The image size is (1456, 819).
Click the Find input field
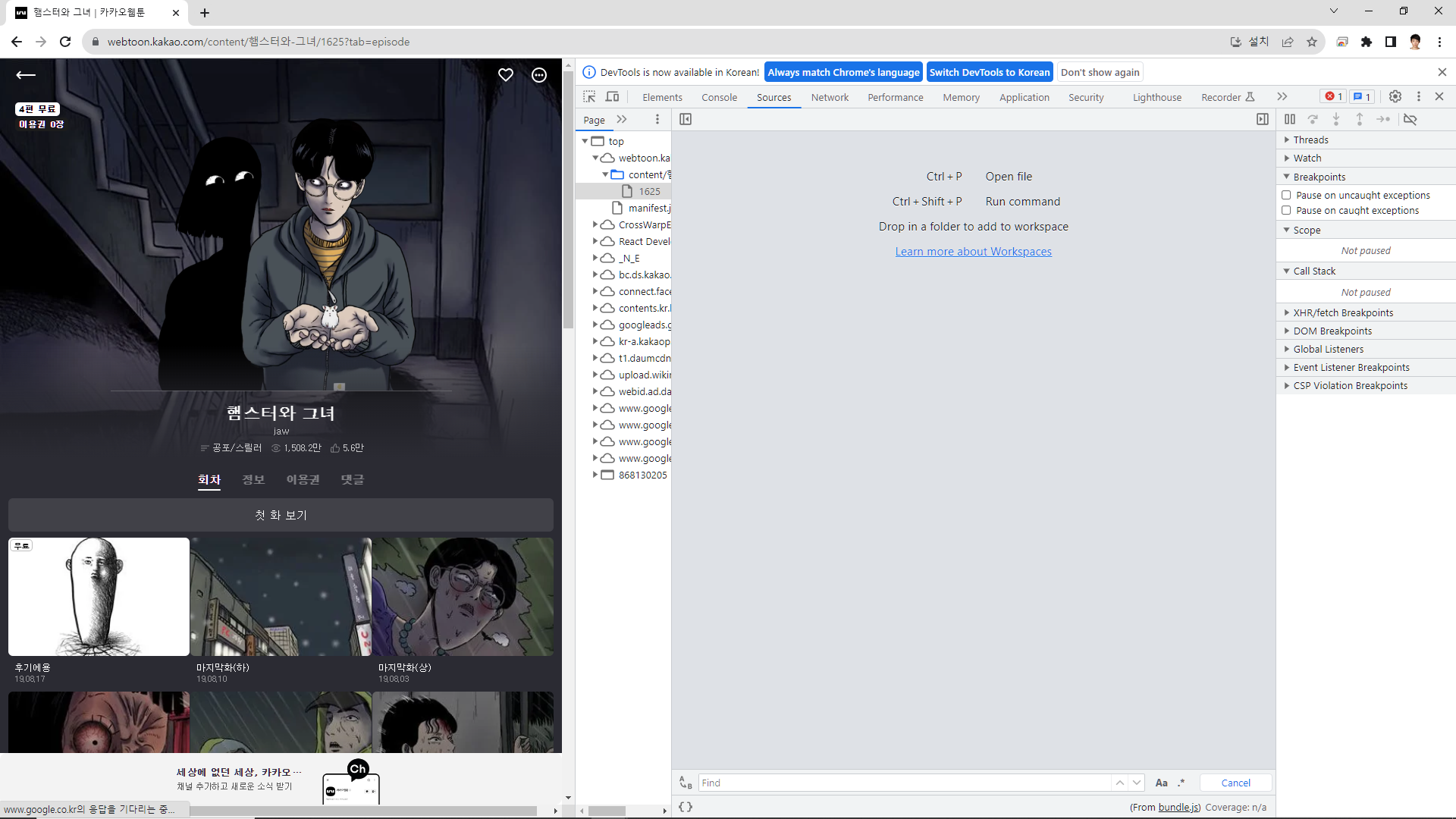pos(902,783)
